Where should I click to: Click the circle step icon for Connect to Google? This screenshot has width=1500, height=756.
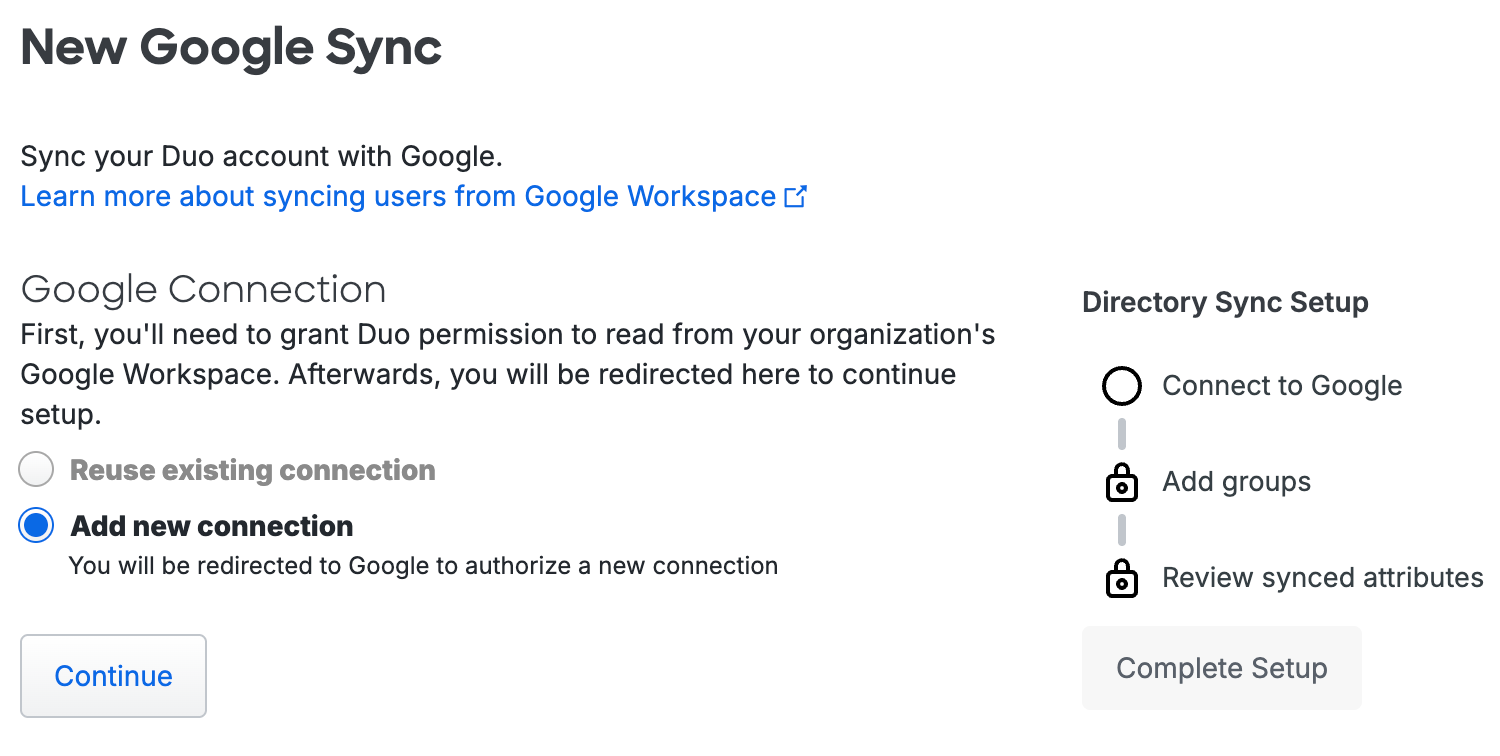click(1121, 385)
